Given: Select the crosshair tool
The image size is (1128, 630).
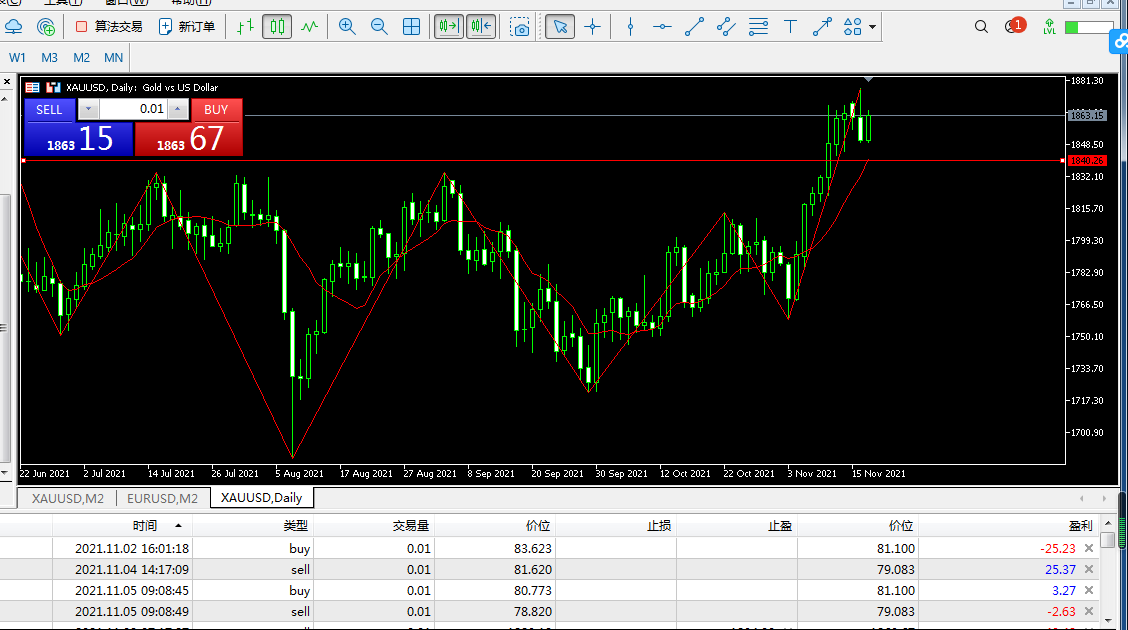Looking at the screenshot, I should click(x=592, y=27).
